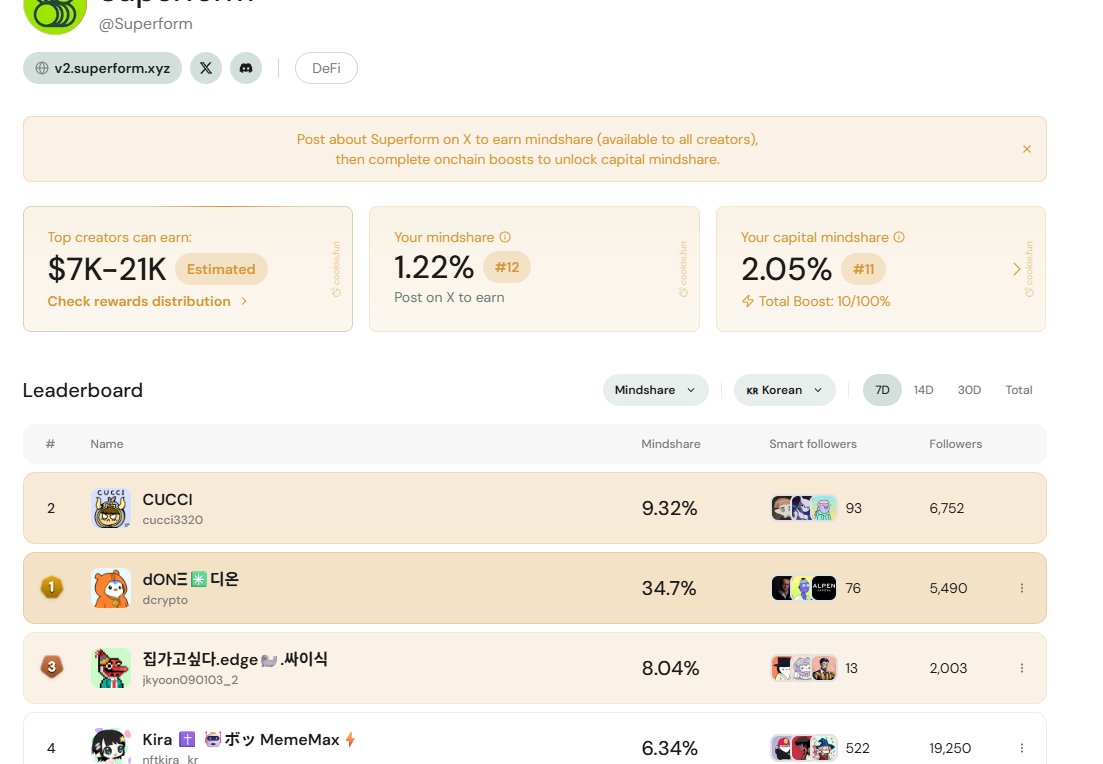
Task: Click the #12 mindshare rank badge
Action: pyautogui.click(x=506, y=267)
